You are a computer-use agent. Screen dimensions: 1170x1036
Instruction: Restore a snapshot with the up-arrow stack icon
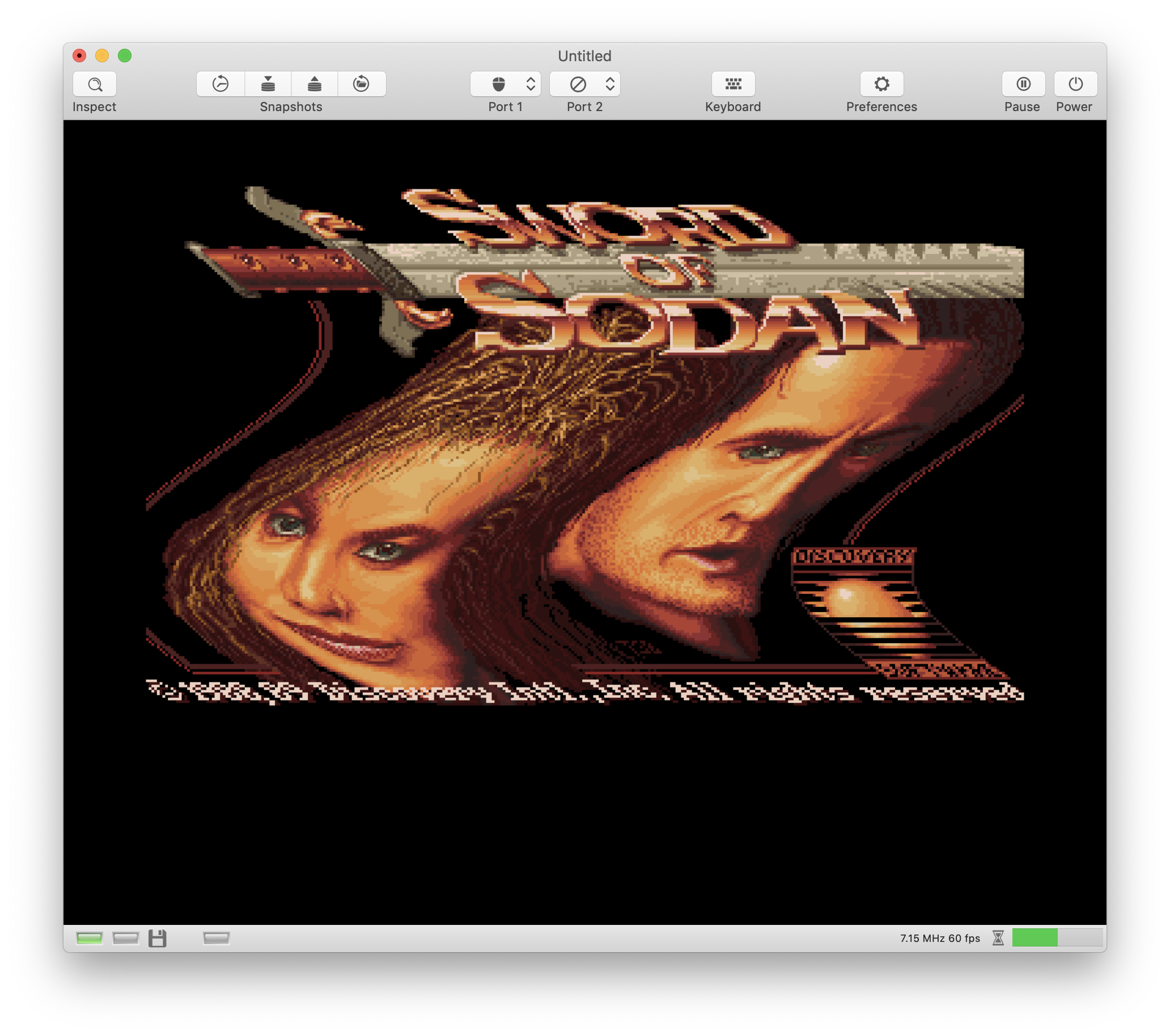[x=314, y=84]
